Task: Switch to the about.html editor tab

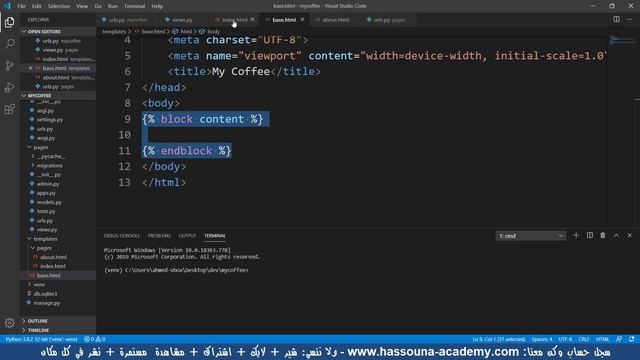Action: [x=336, y=20]
